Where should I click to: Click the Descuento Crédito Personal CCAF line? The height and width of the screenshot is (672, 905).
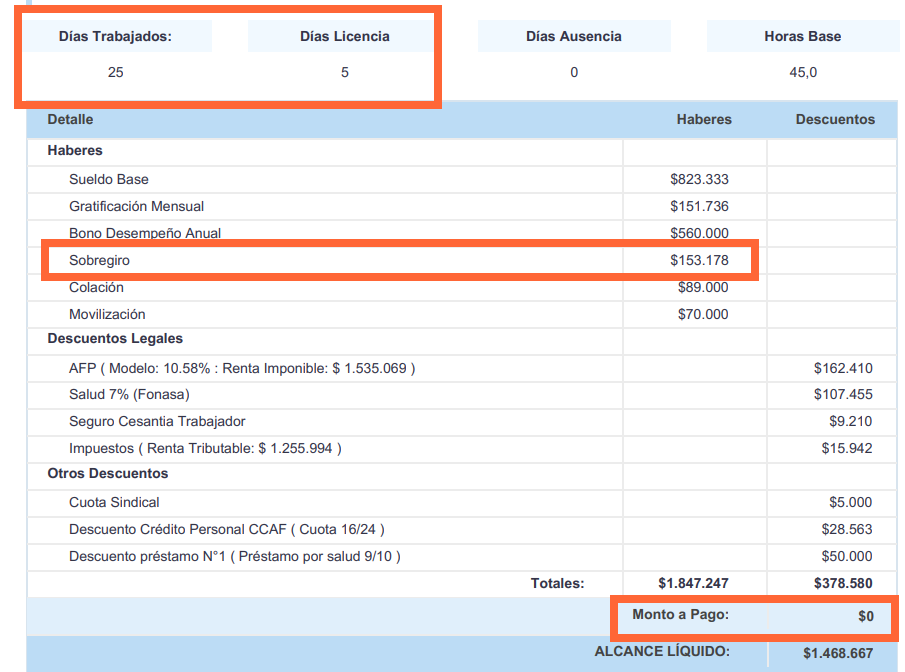coord(226,529)
